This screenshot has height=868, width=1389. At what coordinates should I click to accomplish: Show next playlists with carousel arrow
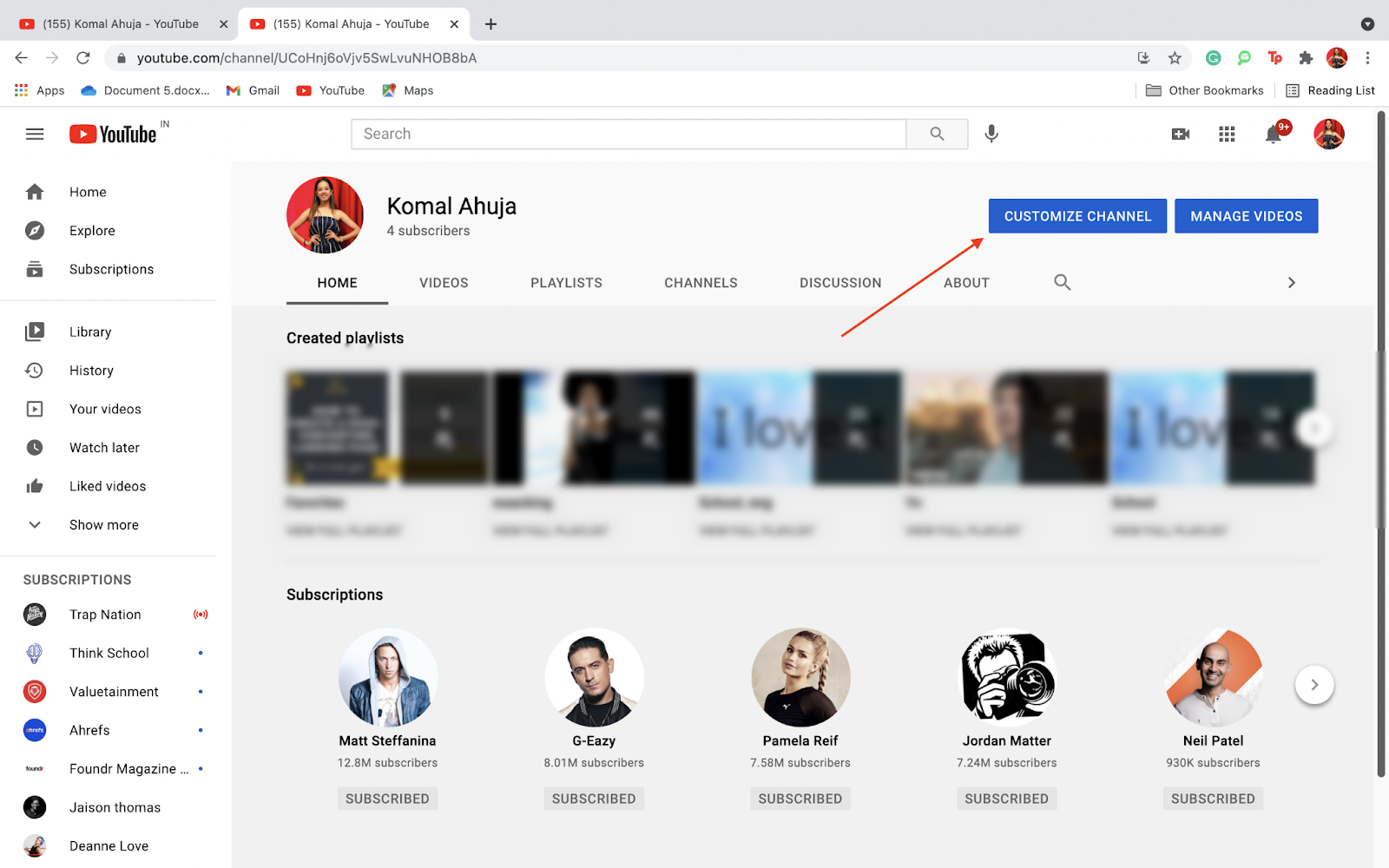pos(1314,428)
